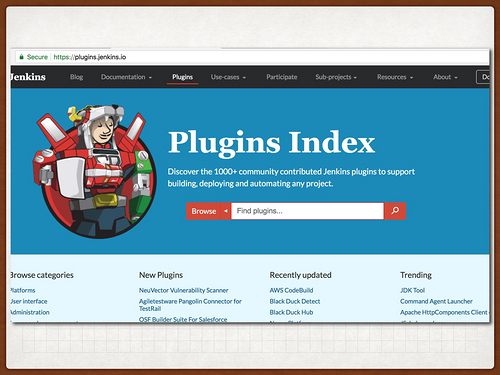Open the Resources dropdown menu
This screenshot has height=375, width=500.
coord(395,77)
